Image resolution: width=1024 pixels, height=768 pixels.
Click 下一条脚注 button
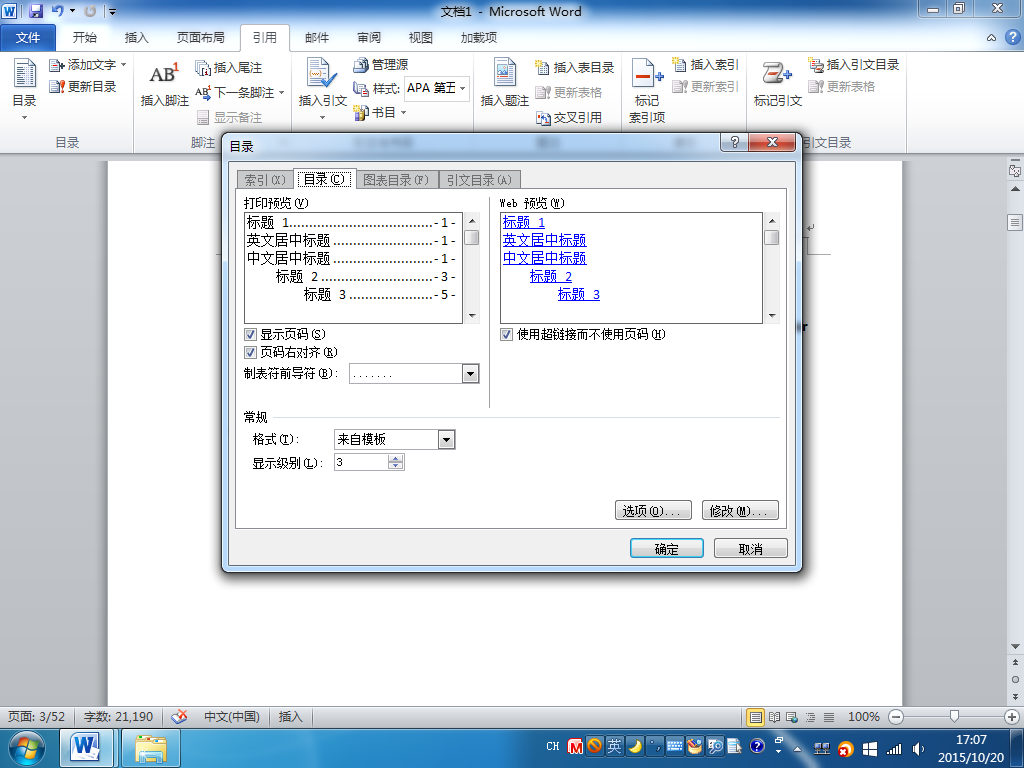coord(234,93)
